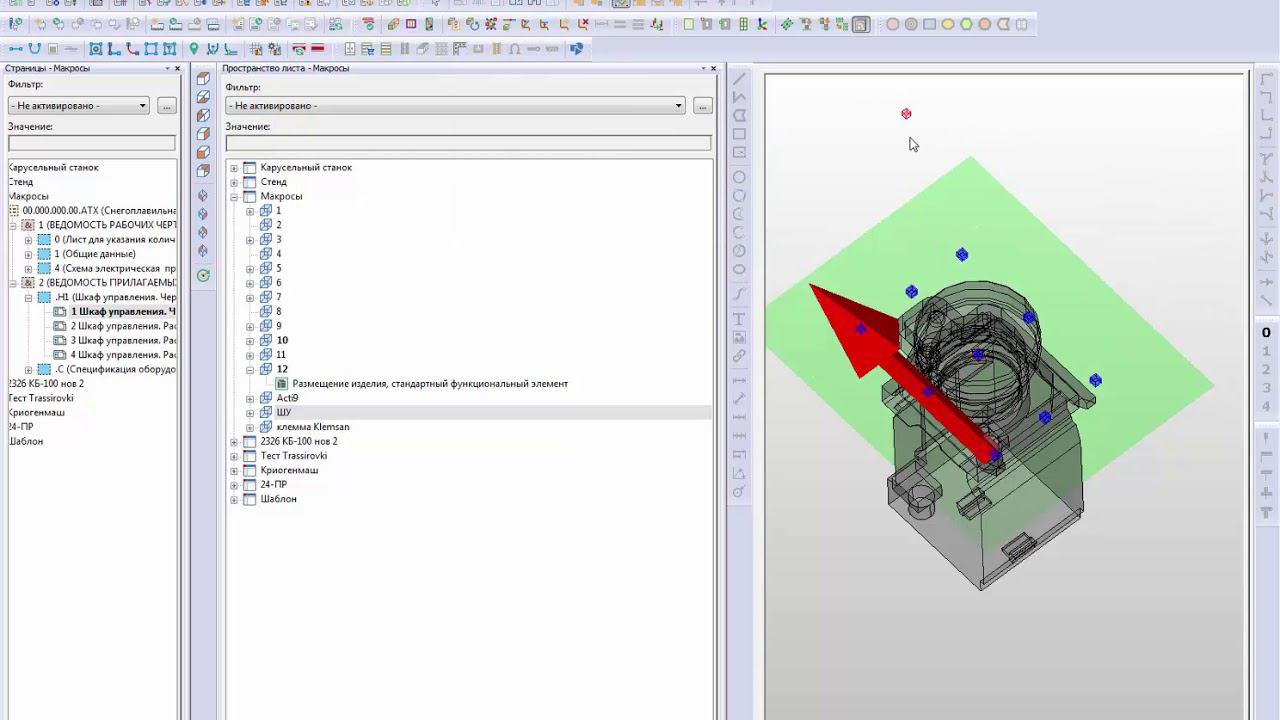Expand the Acti9 macro node
1280x720 pixels.
250,398
